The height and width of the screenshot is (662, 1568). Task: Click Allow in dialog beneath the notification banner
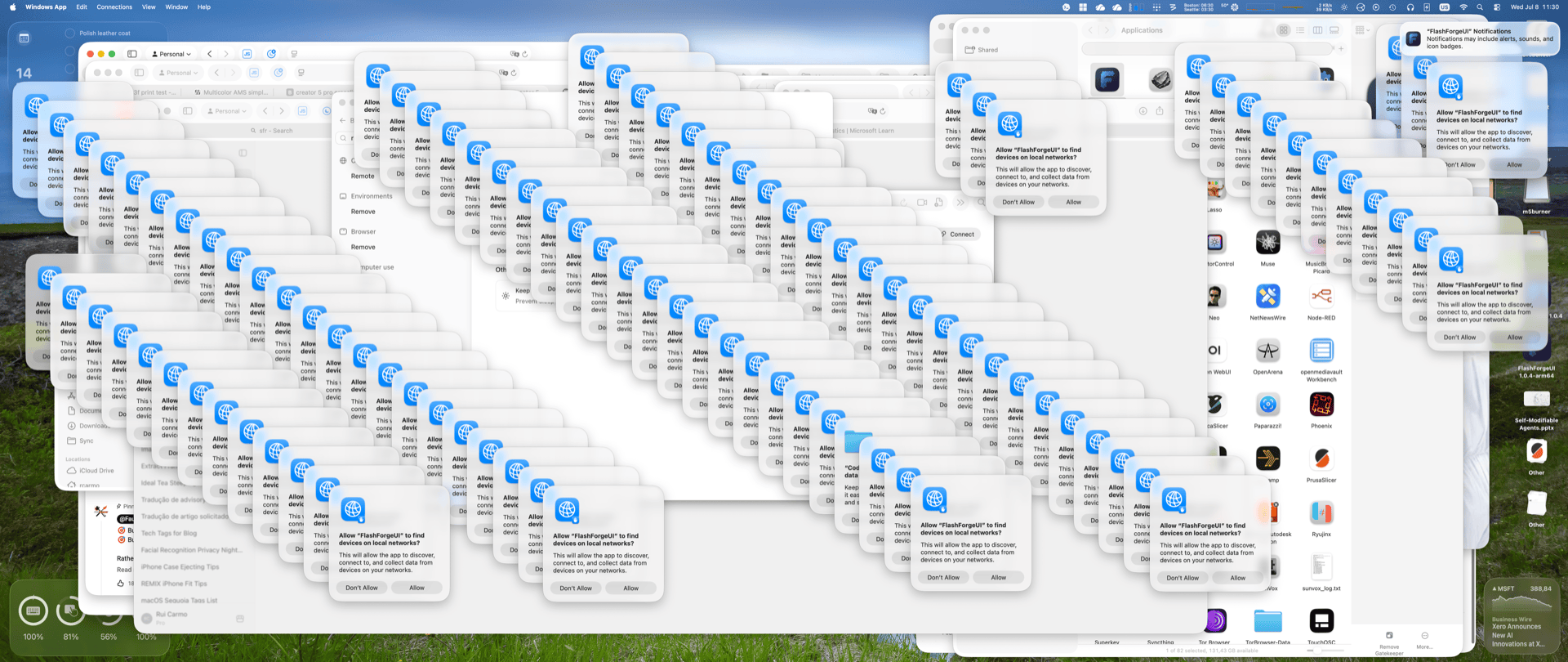click(x=1514, y=165)
